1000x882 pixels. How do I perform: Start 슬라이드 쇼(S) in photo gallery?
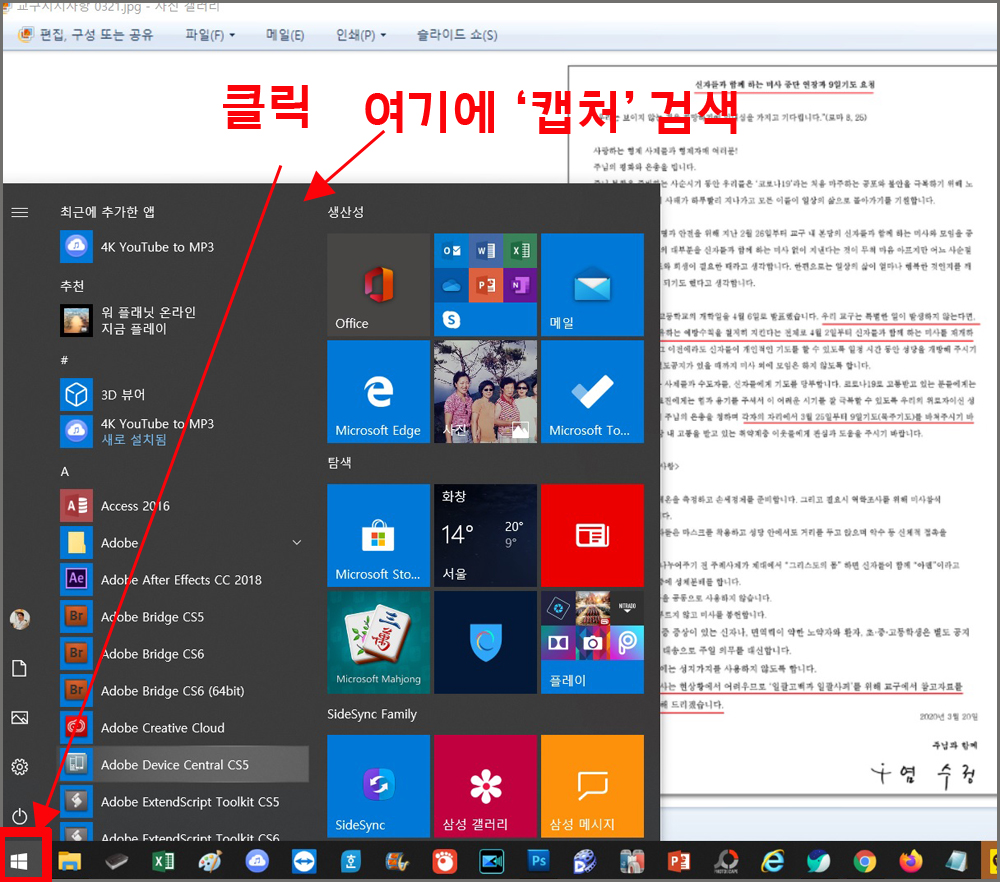click(x=457, y=35)
